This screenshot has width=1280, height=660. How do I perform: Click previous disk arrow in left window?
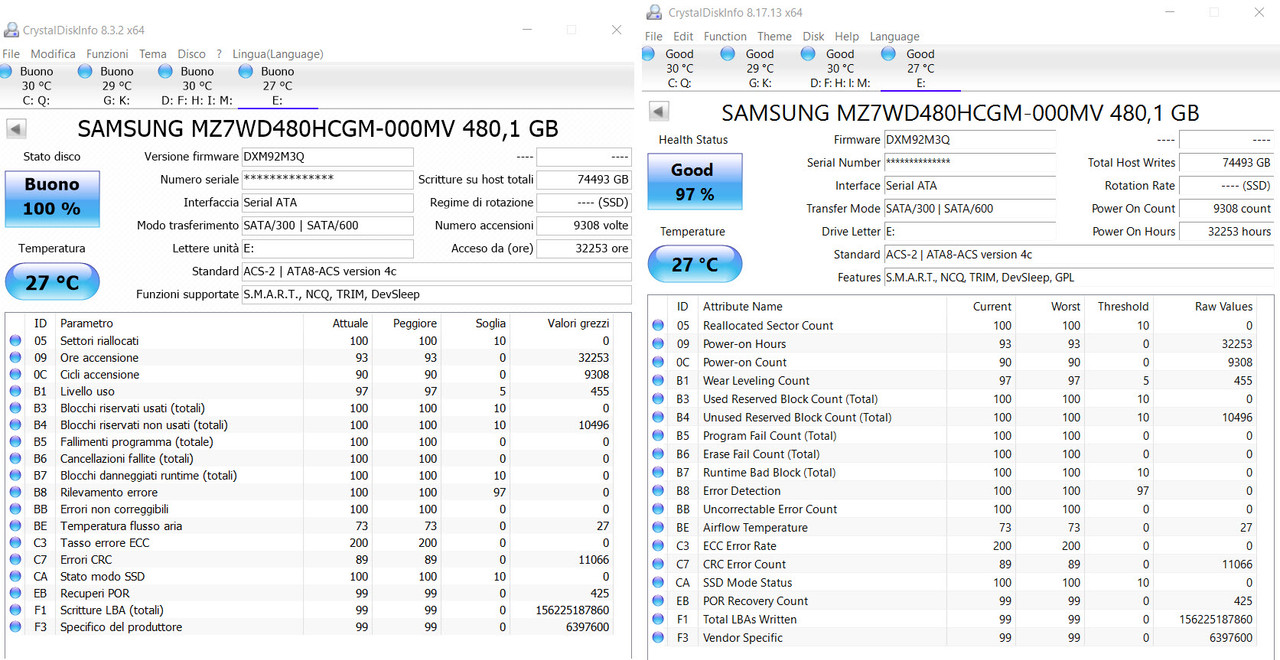(16, 129)
